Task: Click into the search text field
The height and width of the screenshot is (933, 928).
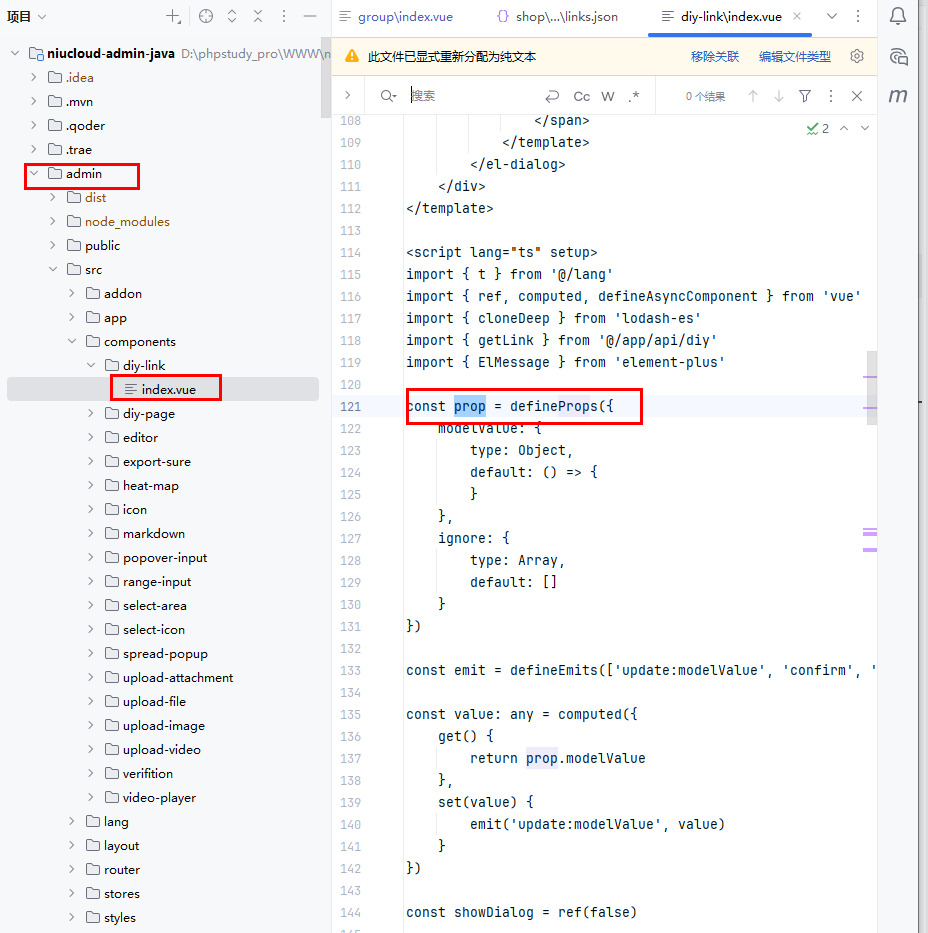Action: point(470,96)
